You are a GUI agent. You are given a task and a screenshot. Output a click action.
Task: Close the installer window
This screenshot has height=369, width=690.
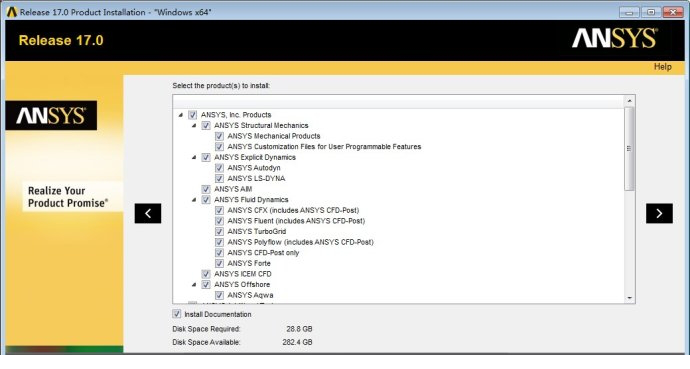673,12
